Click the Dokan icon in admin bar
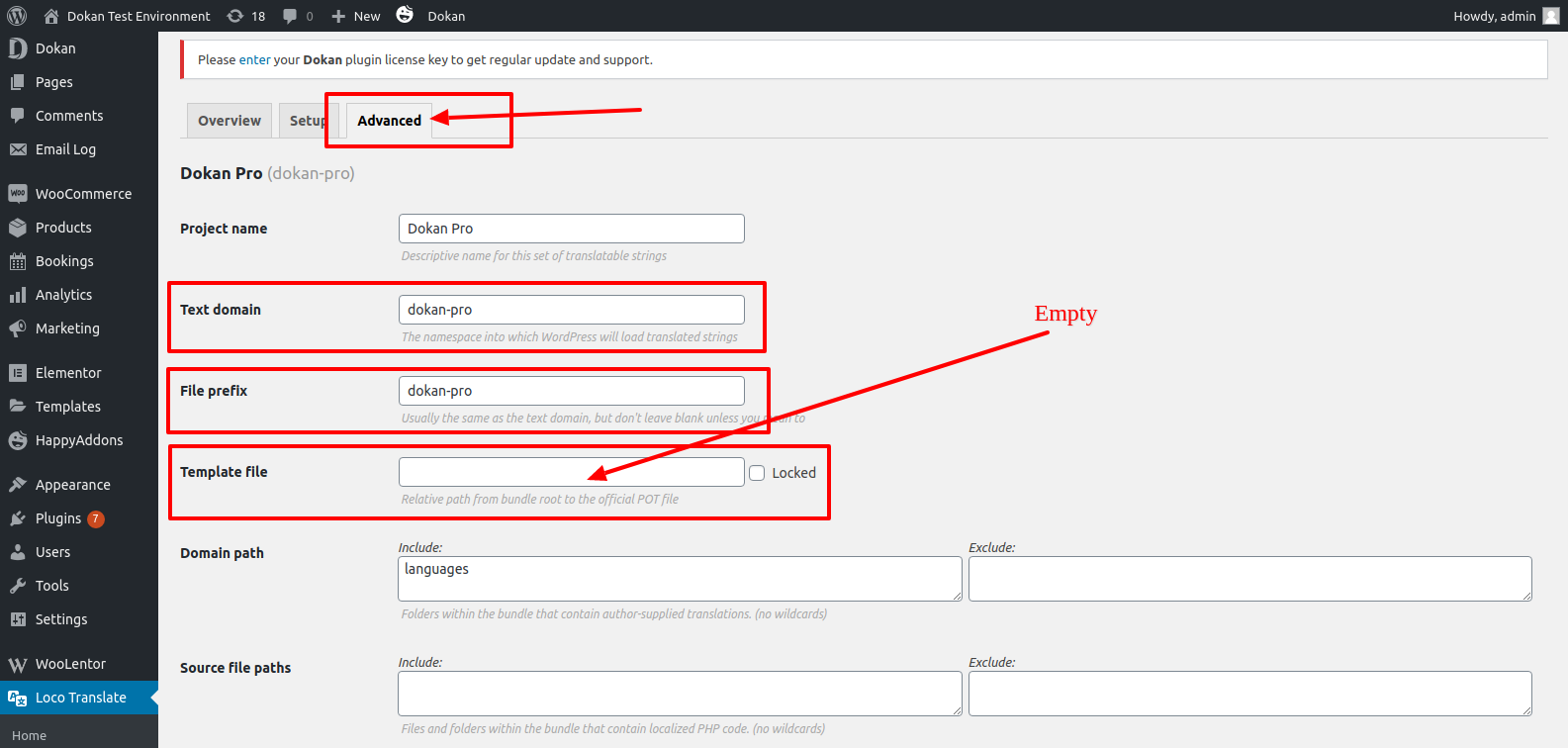Viewport: 1568px width, 748px height. tap(405, 14)
